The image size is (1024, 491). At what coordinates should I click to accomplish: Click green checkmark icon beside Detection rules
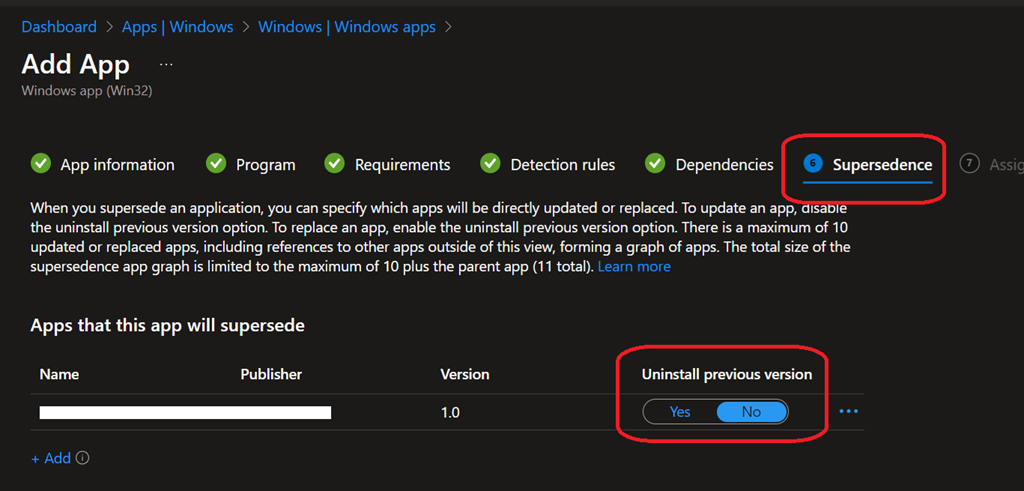(x=490, y=164)
